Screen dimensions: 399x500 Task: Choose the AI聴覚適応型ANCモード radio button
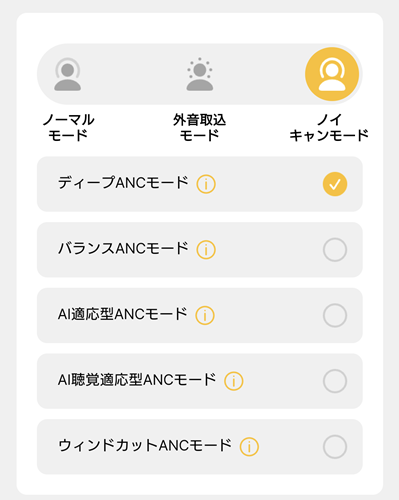(335, 381)
